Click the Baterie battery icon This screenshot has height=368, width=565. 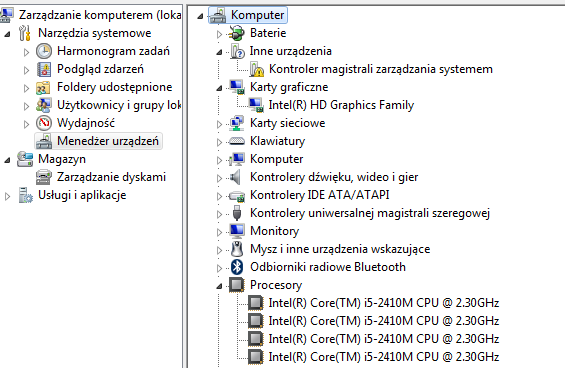[237, 33]
